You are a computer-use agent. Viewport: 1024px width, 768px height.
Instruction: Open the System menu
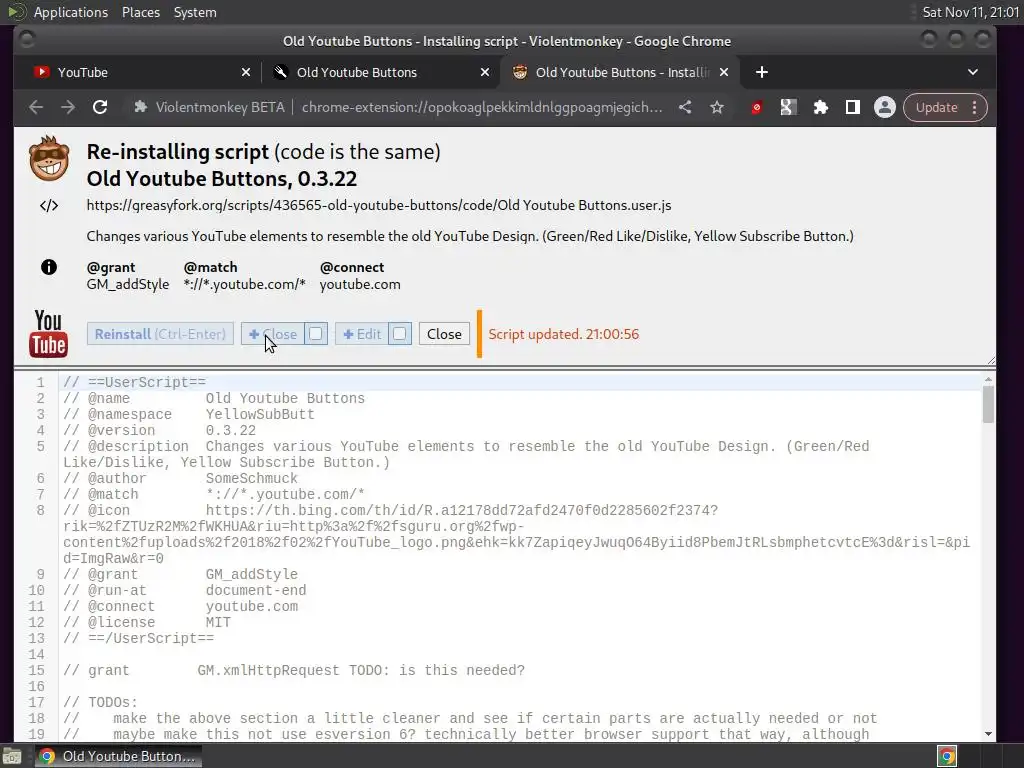coord(195,12)
